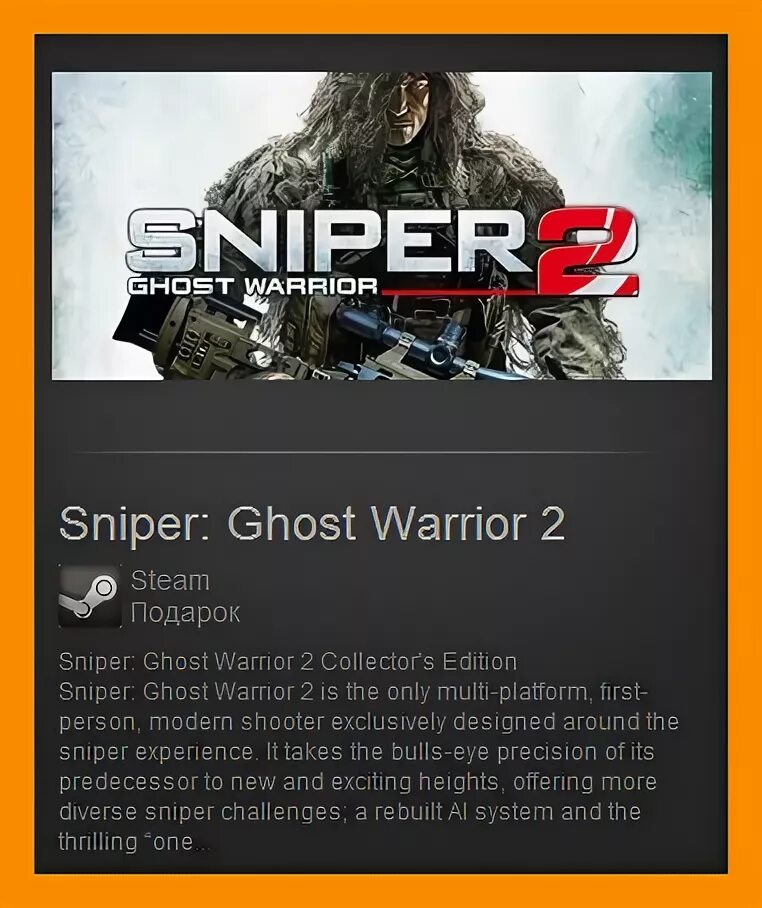The height and width of the screenshot is (908, 762).
Task: Click the phrase 'multi-platform, first-' in the description
Action: 543,692
